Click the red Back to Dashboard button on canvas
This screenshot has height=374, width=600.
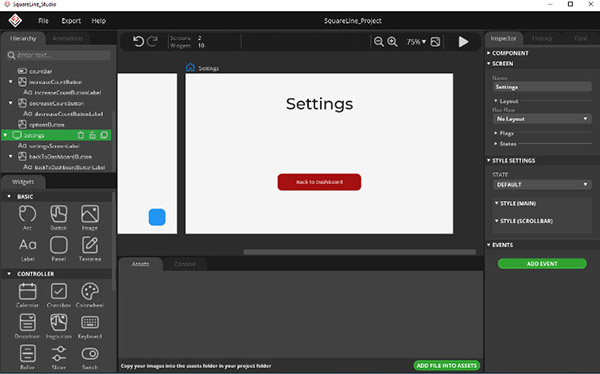(x=319, y=182)
